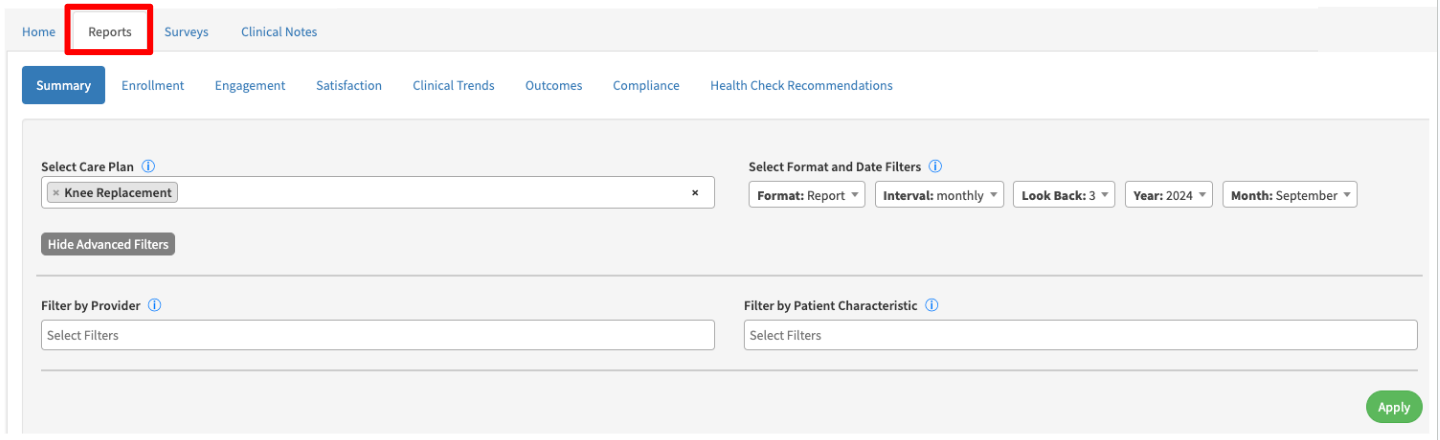Open Health Check Recommendations report
Viewport: 1440px width, 440px height.
point(801,86)
